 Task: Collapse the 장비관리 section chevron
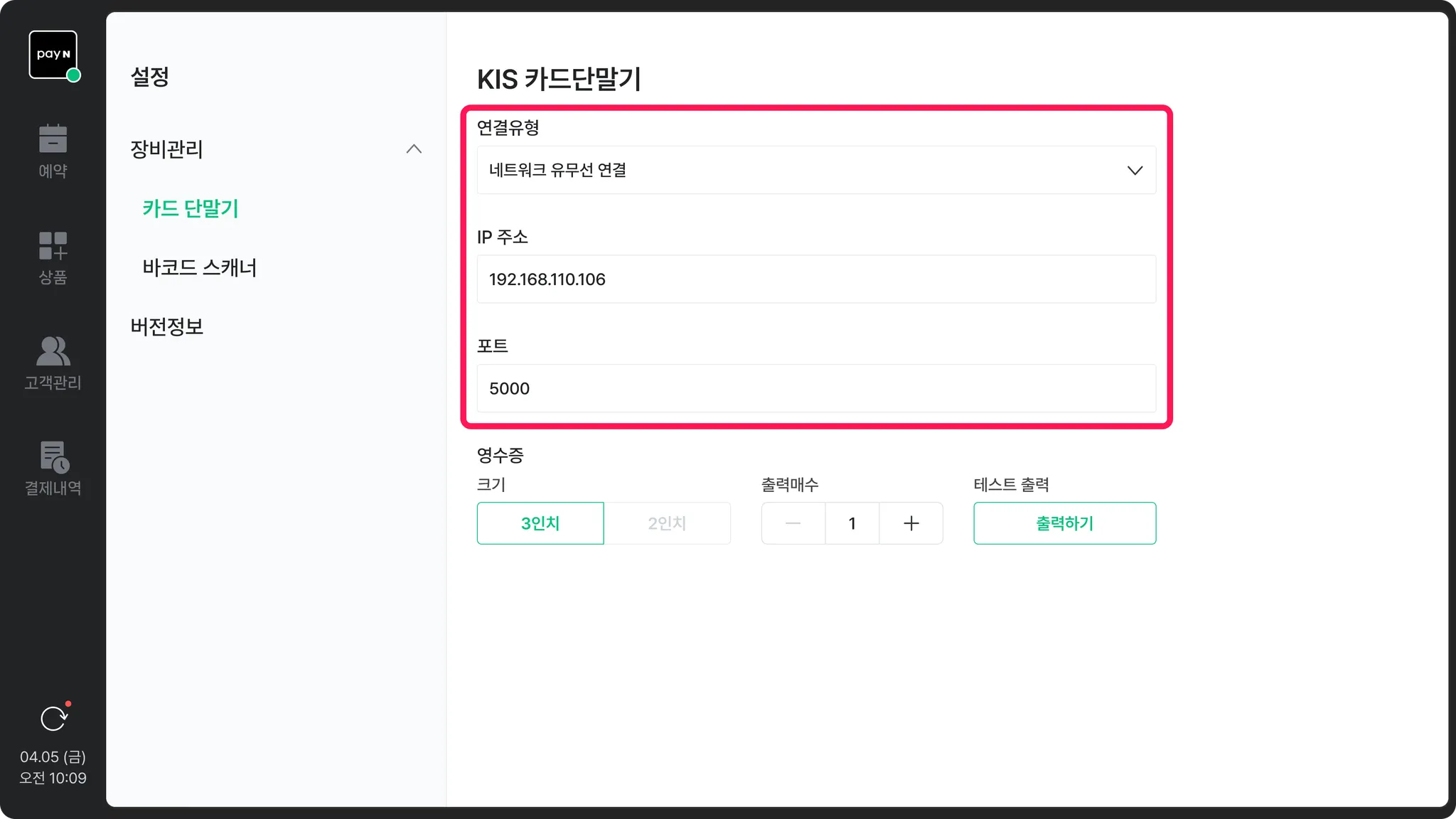pyautogui.click(x=414, y=149)
